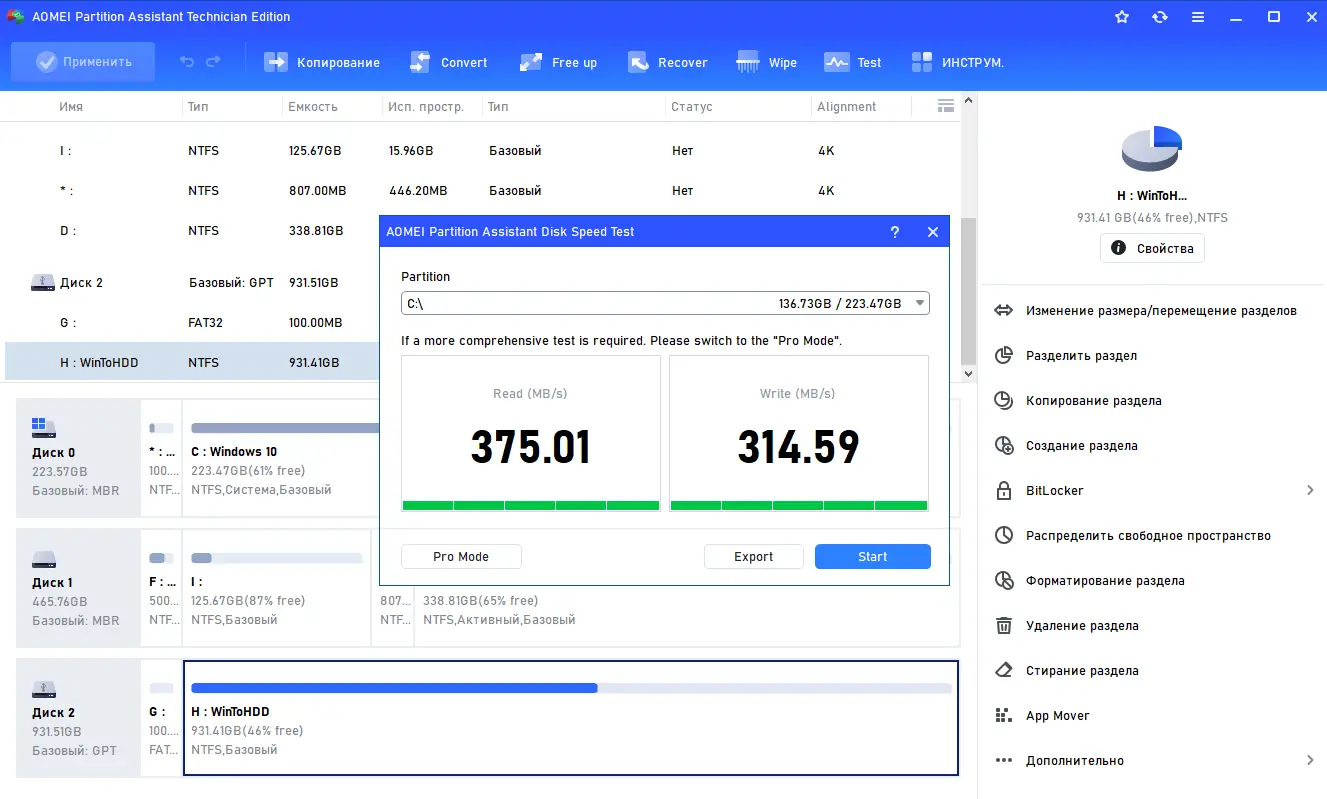Click the Write speed progress bar

(799, 506)
